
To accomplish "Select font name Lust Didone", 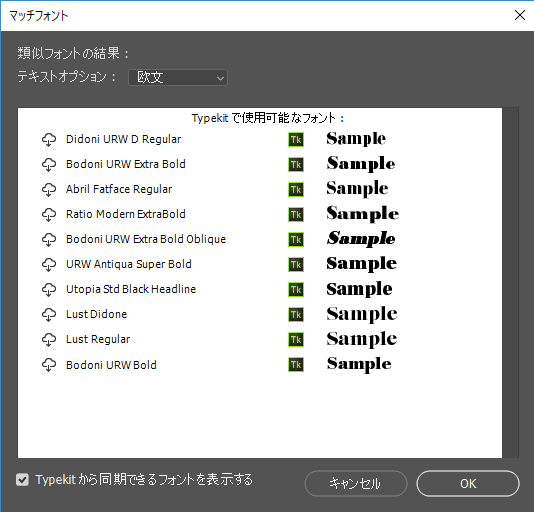I will coord(96,314).
